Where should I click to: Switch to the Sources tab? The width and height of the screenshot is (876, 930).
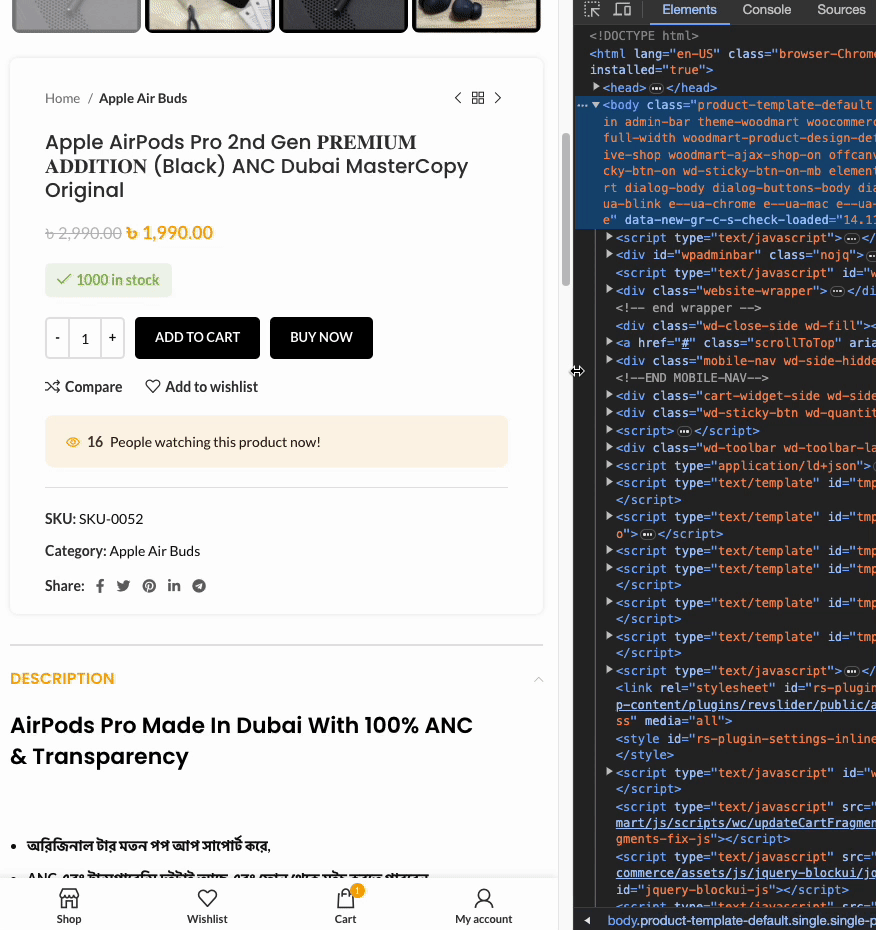tap(840, 10)
